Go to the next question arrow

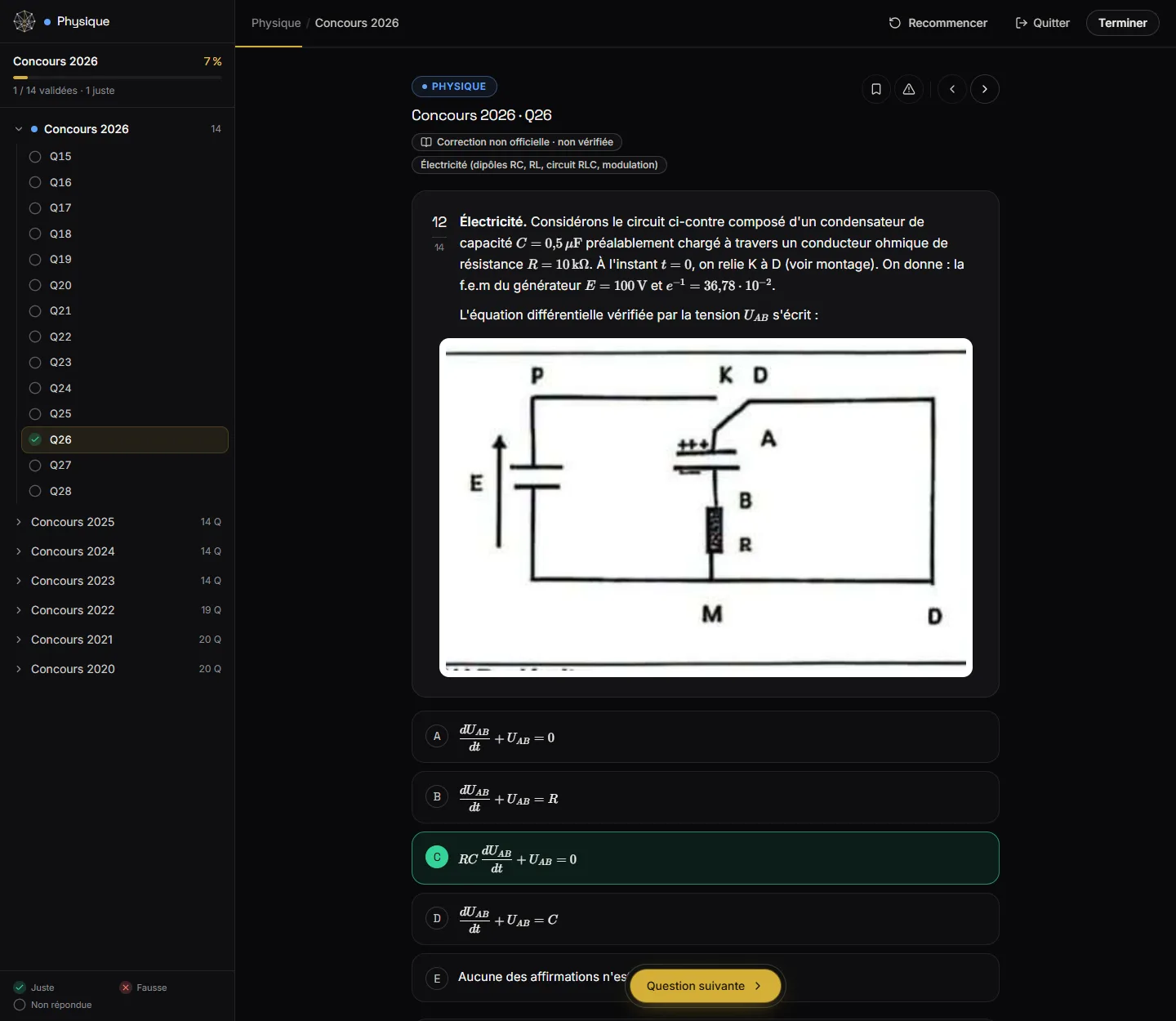985,89
